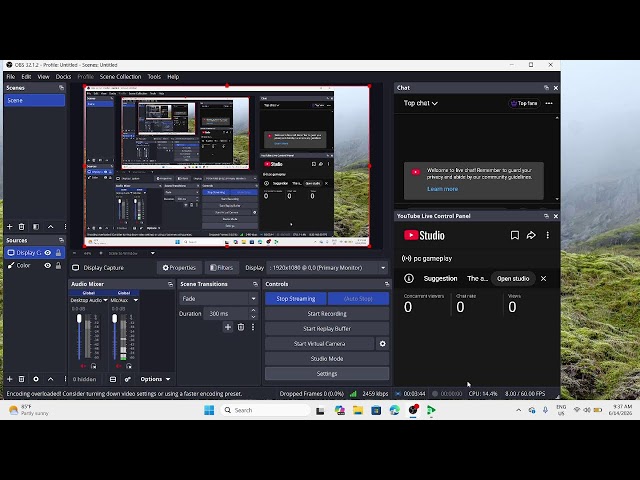Delete the scene using the Scenes trash icon

[x=22, y=227]
